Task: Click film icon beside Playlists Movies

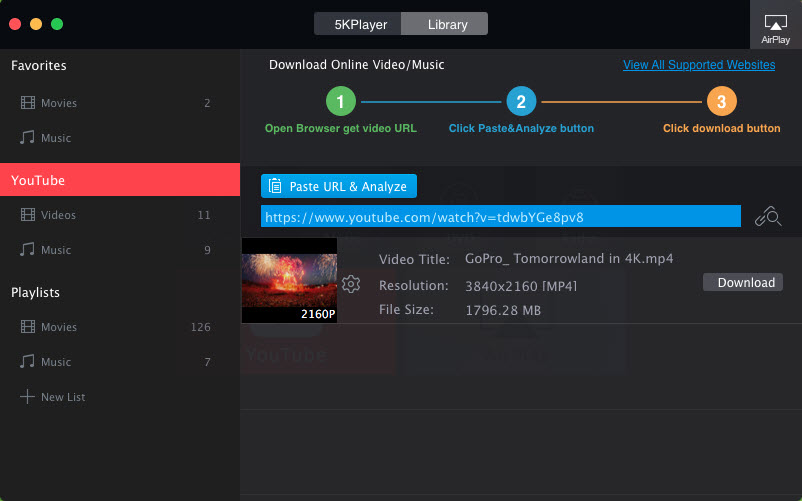Action: (28, 327)
